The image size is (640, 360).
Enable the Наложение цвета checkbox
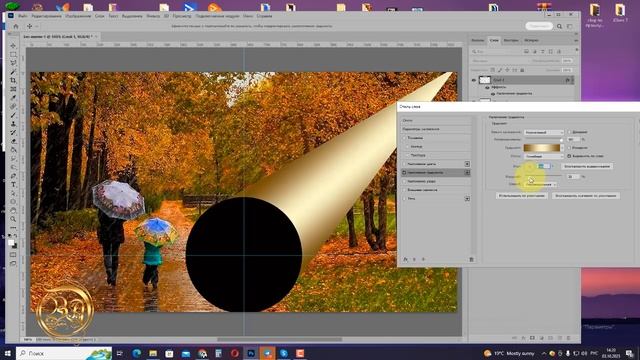(404, 164)
